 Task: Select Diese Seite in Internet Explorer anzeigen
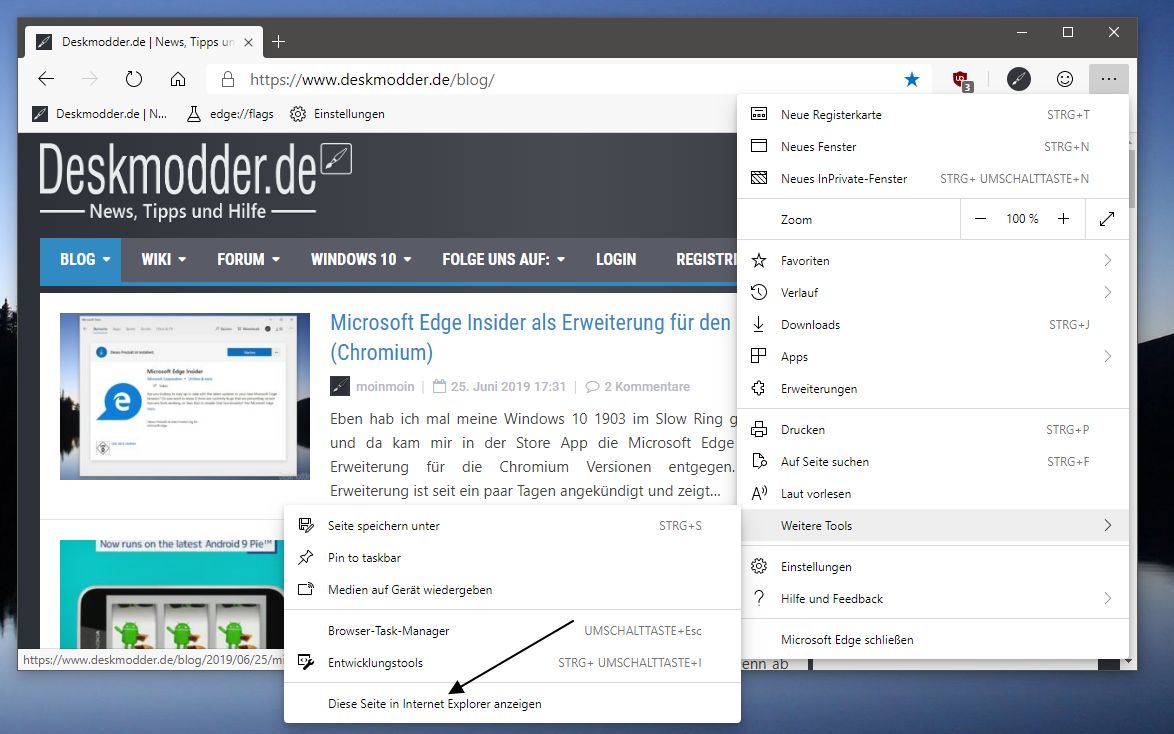pos(512,704)
